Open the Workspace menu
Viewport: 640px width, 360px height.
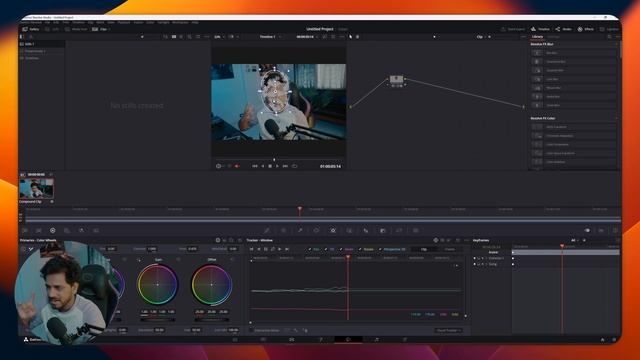click(180, 22)
